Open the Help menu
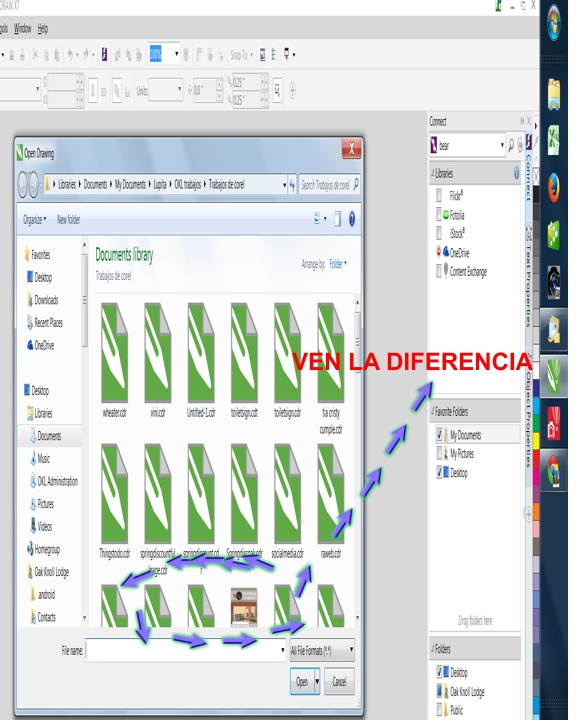 (x=43, y=29)
